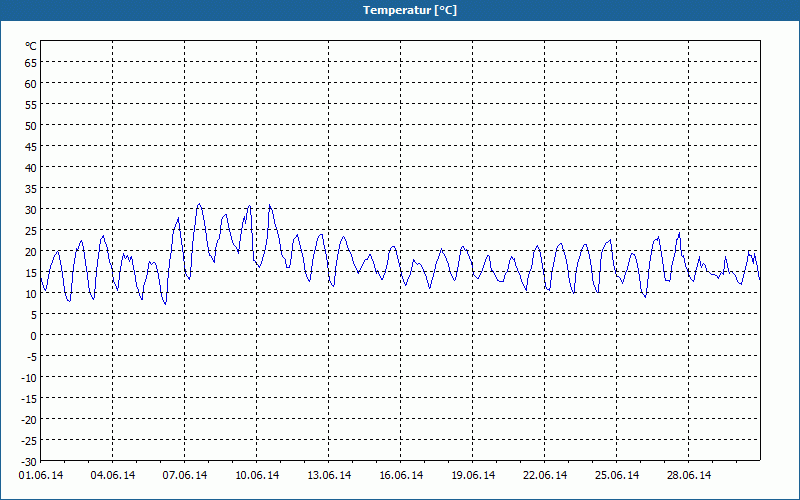Select the 10.06.14 date on the time axis

[257, 475]
